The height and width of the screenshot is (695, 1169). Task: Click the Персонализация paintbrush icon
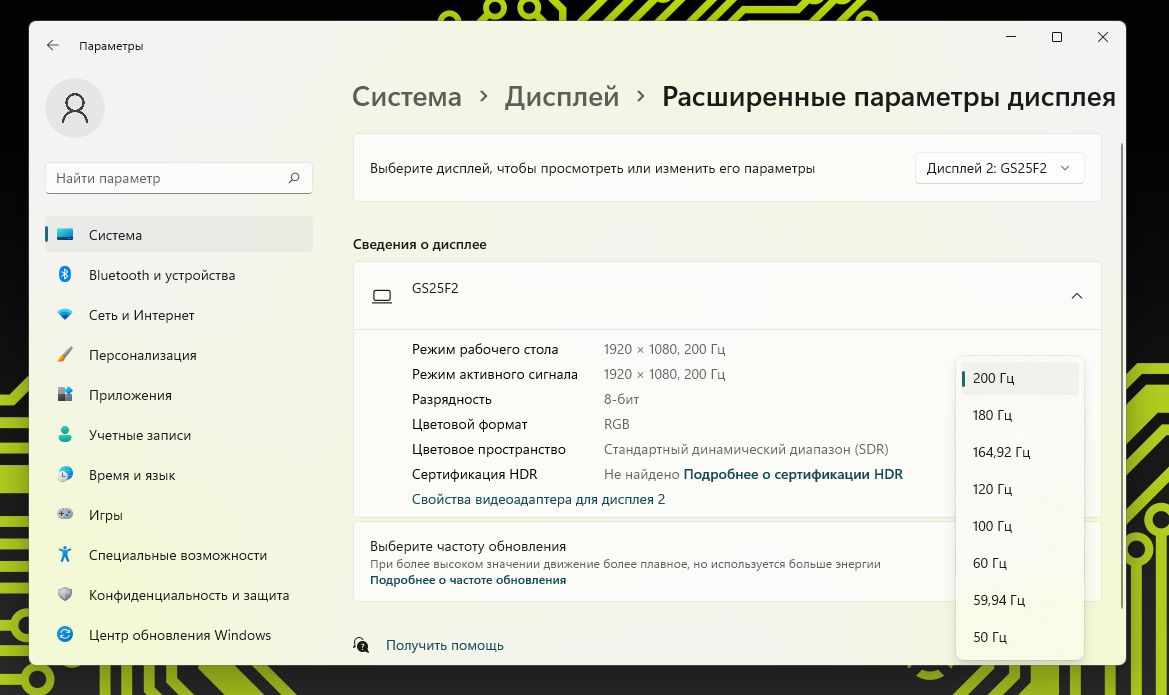coord(65,355)
